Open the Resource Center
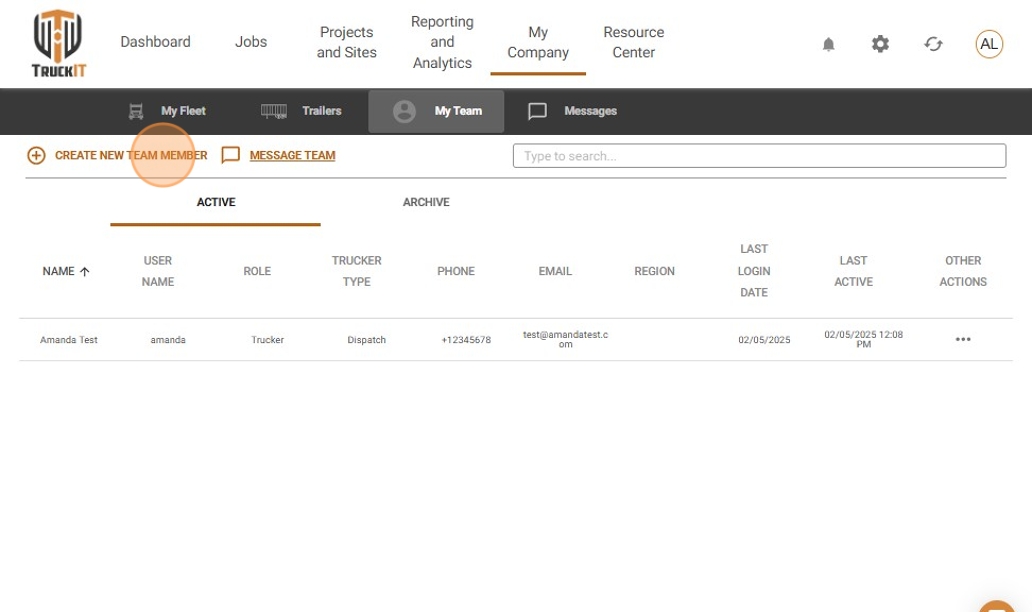 [x=634, y=42]
